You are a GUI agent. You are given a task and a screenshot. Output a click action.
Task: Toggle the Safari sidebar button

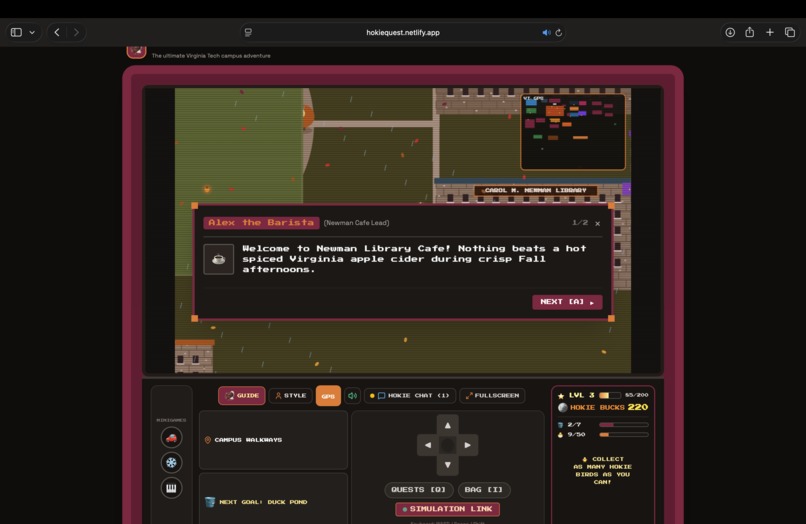pos(16,32)
